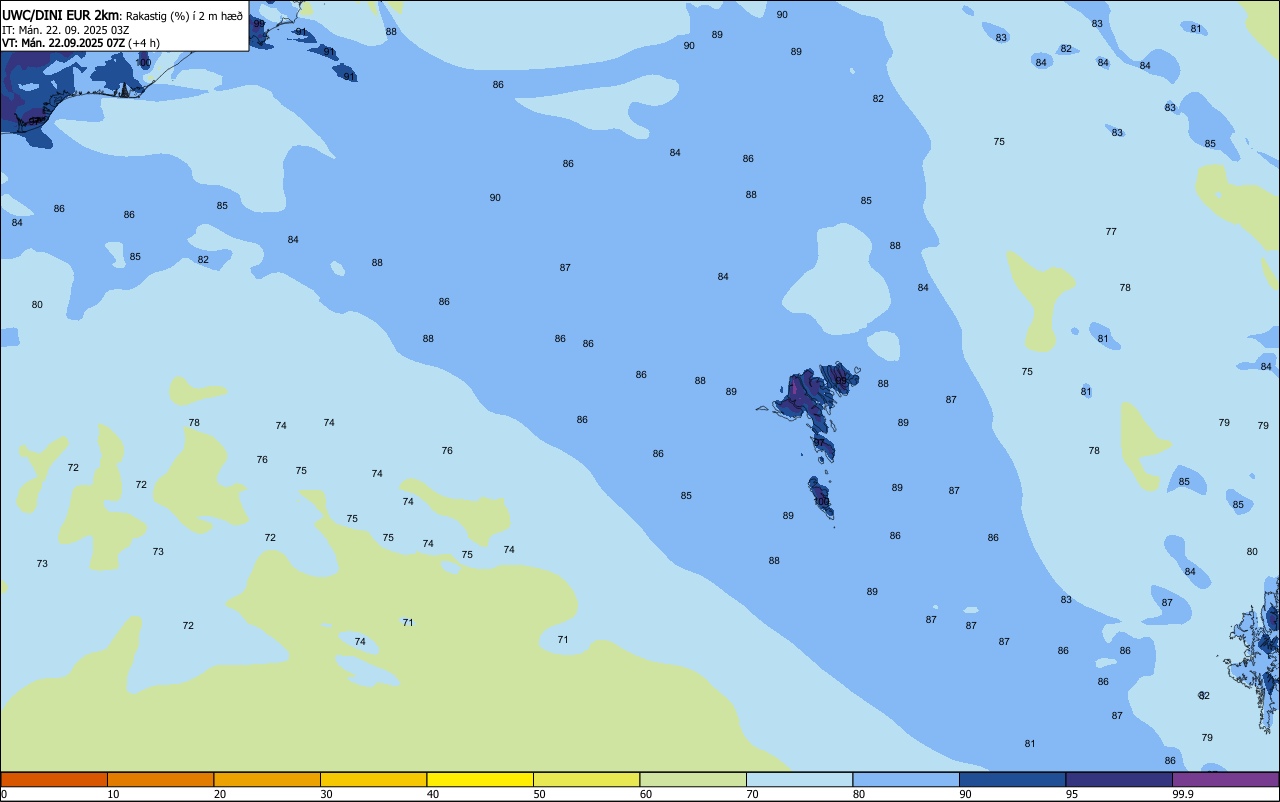The image size is (1280, 802).
Task: Select the '40' tick label on the color scale
Action: [x=433, y=794]
